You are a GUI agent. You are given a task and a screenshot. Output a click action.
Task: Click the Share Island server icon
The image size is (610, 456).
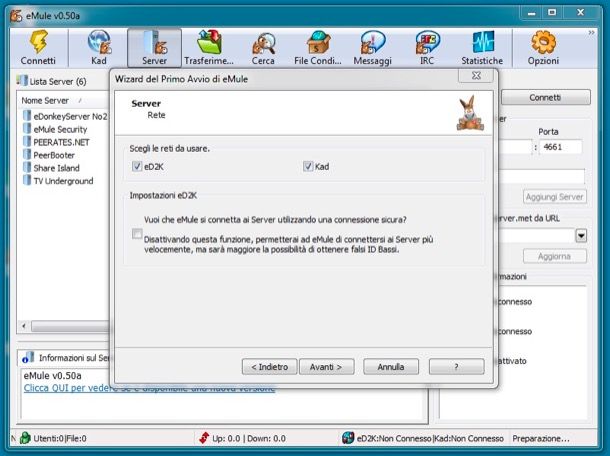coord(26,167)
